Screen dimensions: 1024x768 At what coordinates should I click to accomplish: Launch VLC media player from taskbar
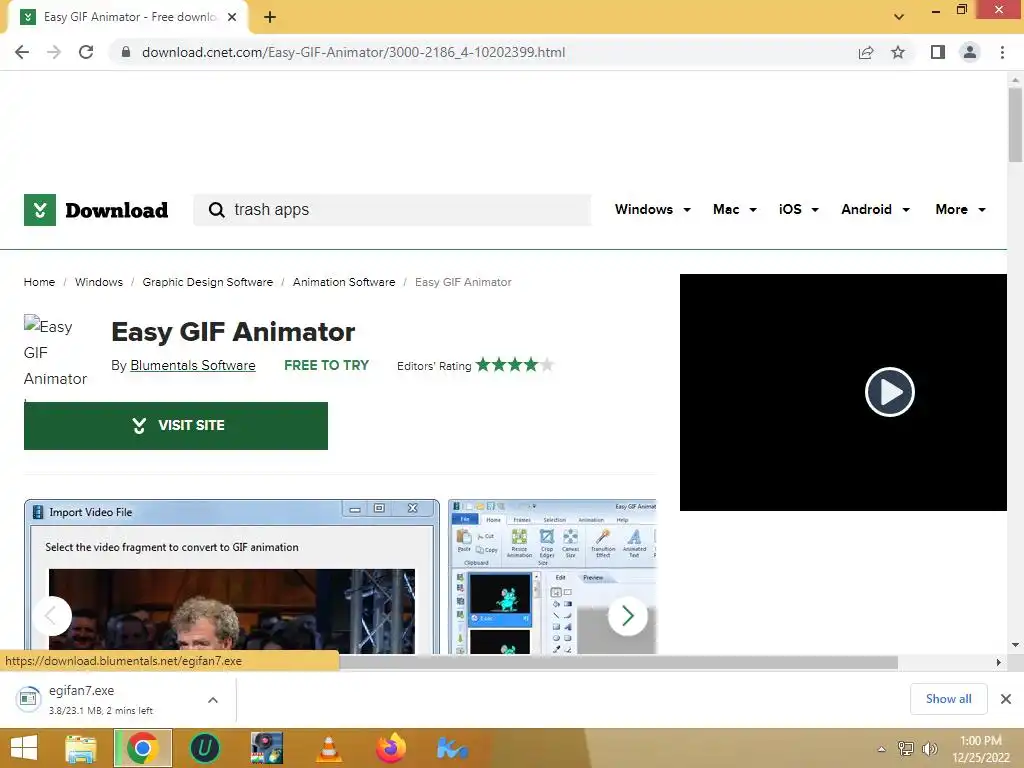click(x=328, y=748)
